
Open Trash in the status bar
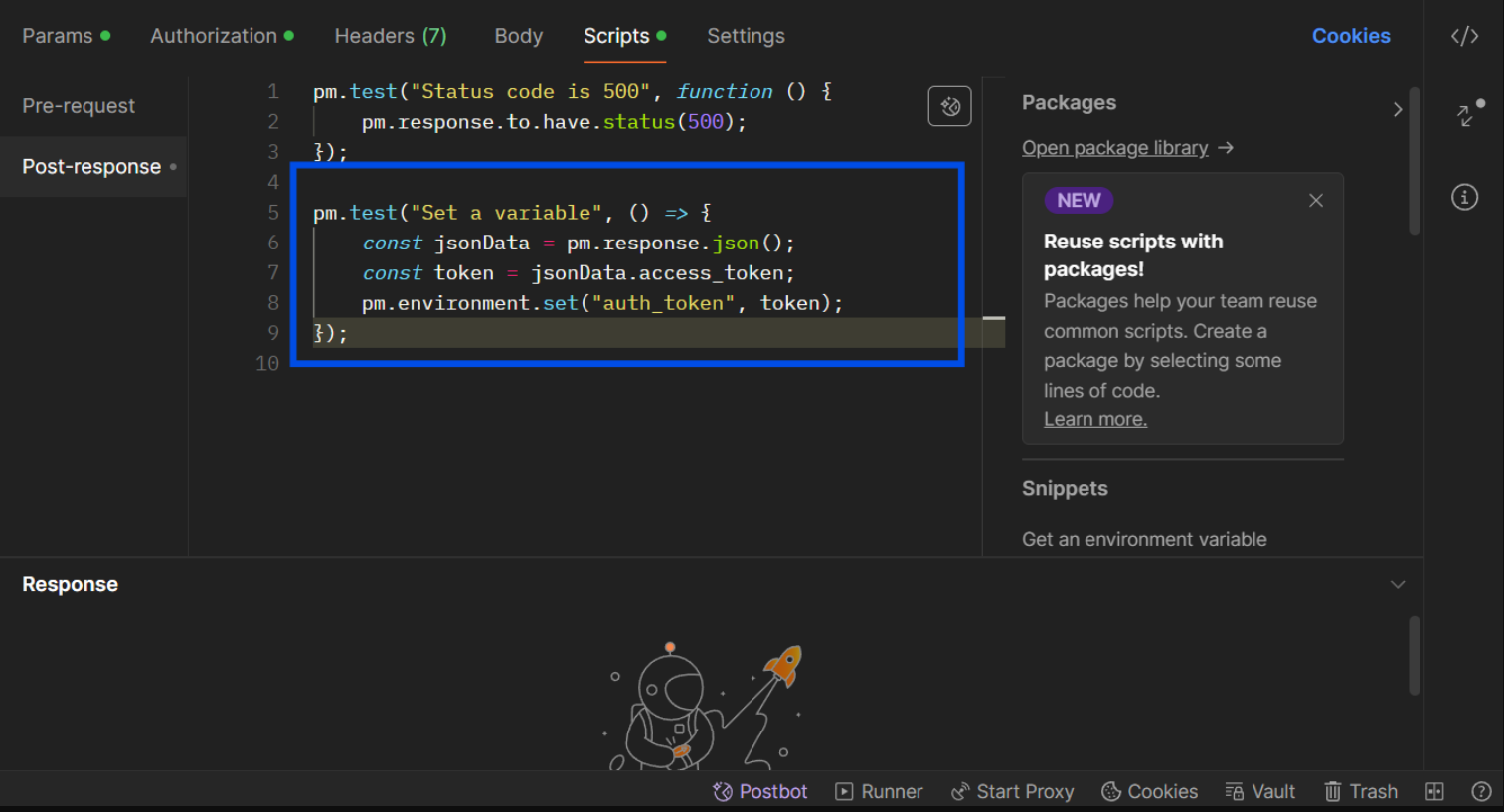point(1361,791)
